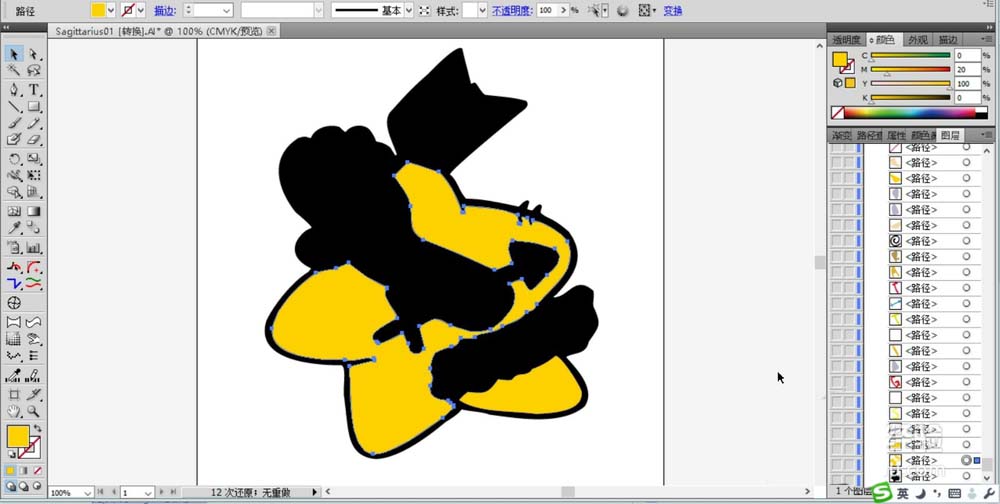Open brush definition 基本 dropdown
The width and height of the screenshot is (1000, 504).
[x=409, y=10]
